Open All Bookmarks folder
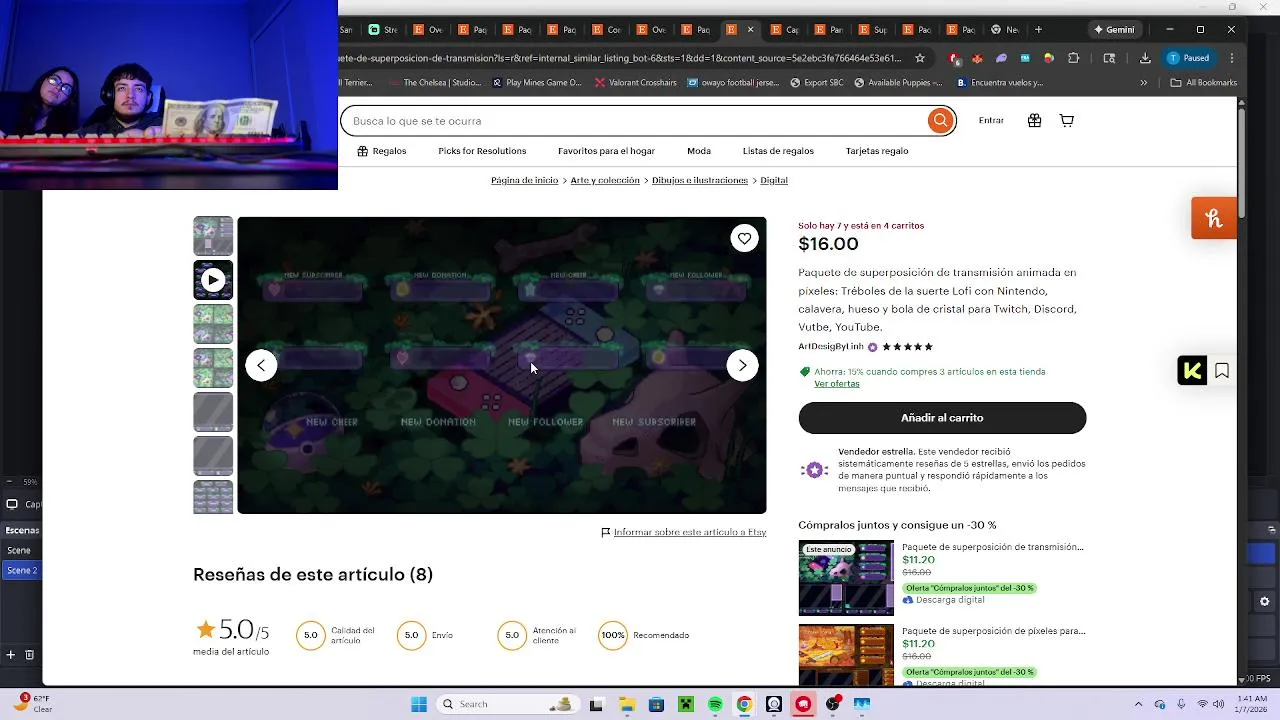1280x720 pixels. (x=1204, y=83)
